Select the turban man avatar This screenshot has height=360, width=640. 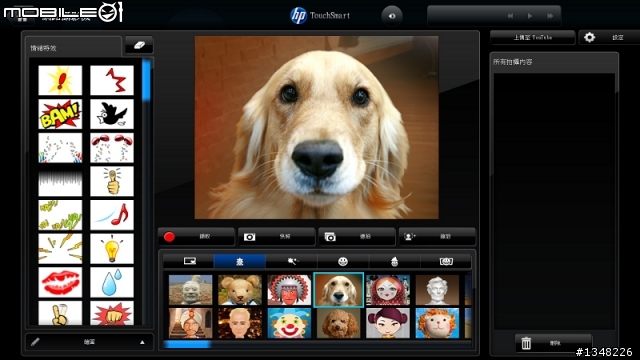coord(191,323)
